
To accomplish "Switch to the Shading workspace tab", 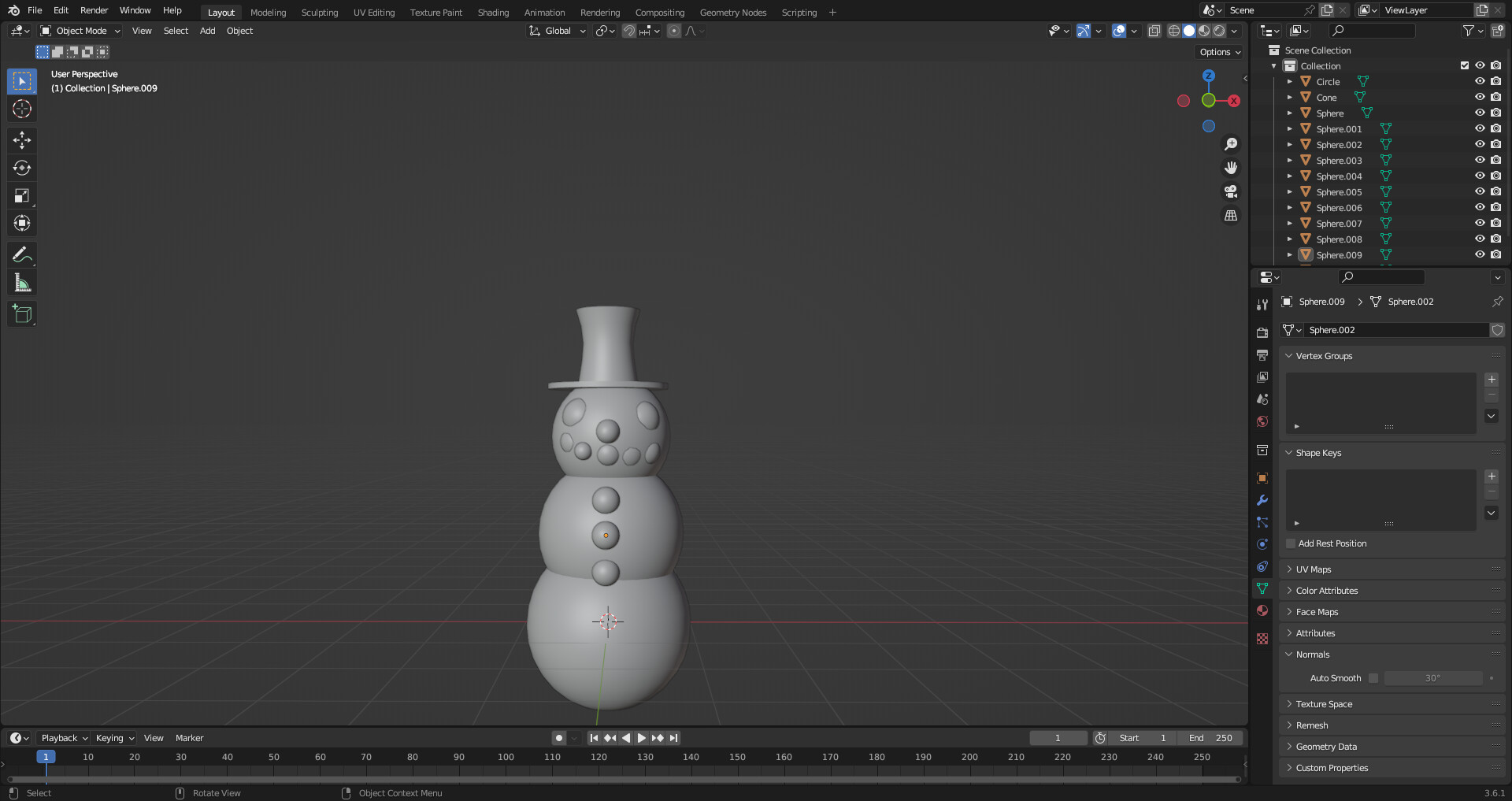I will 493,12.
